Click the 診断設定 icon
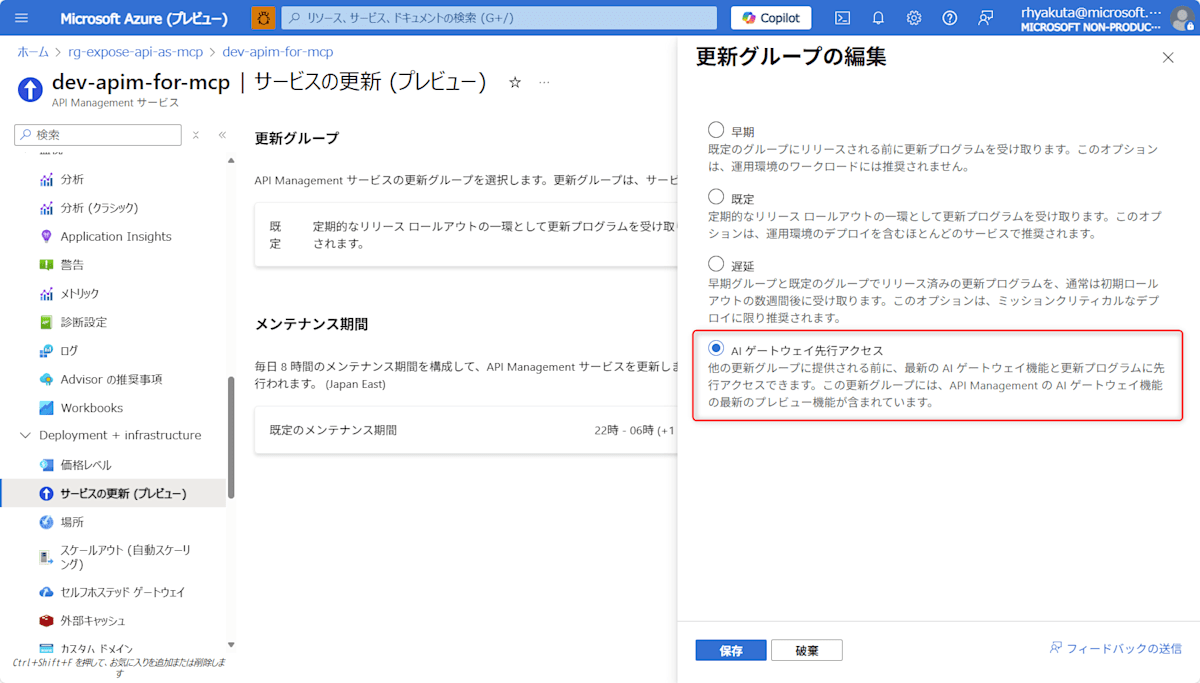 point(46,322)
